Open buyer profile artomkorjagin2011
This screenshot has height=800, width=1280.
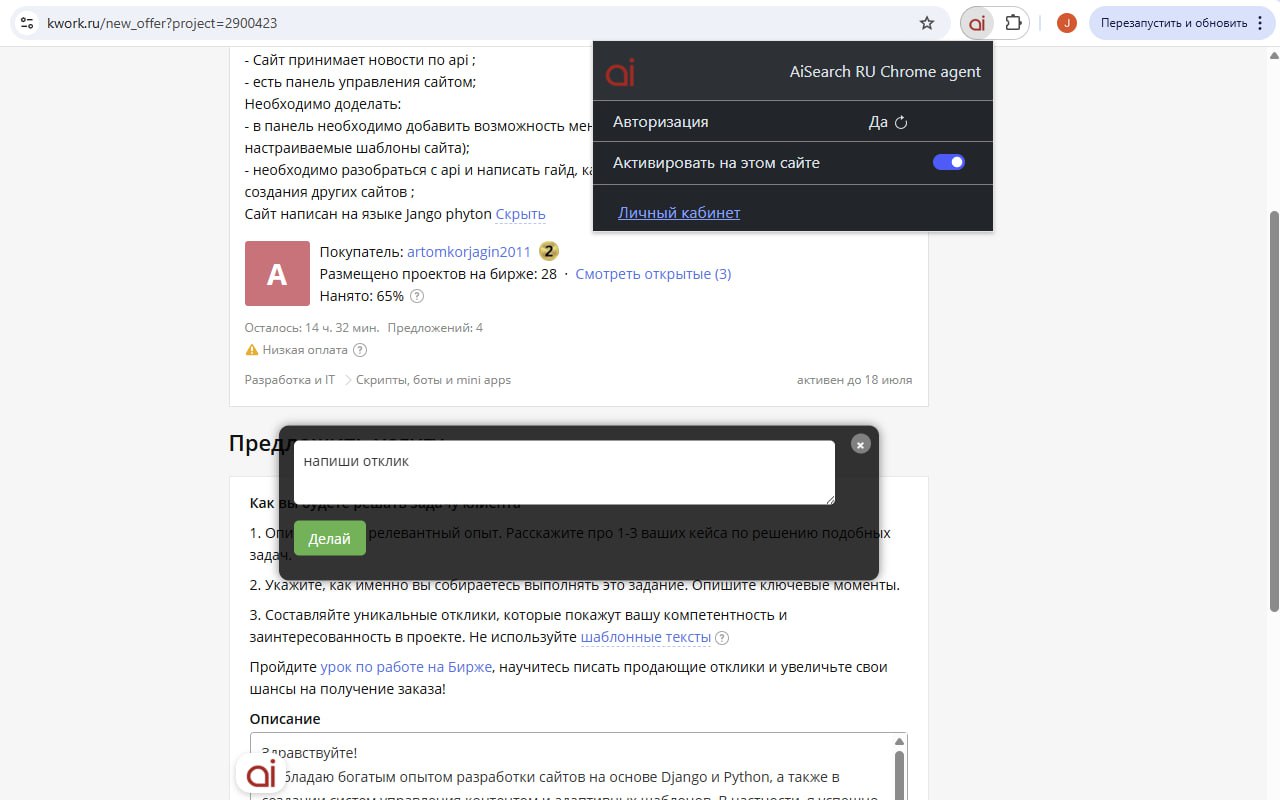click(469, 251)
